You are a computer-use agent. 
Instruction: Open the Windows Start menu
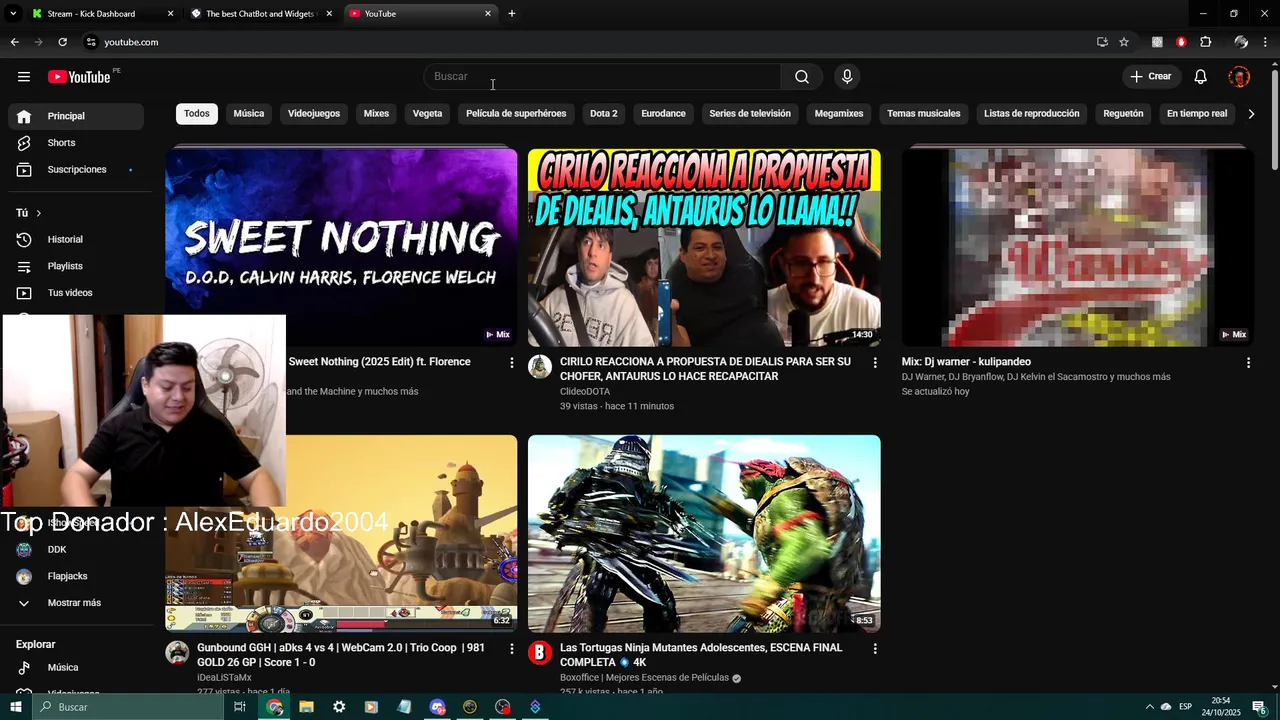pos(15,707)
